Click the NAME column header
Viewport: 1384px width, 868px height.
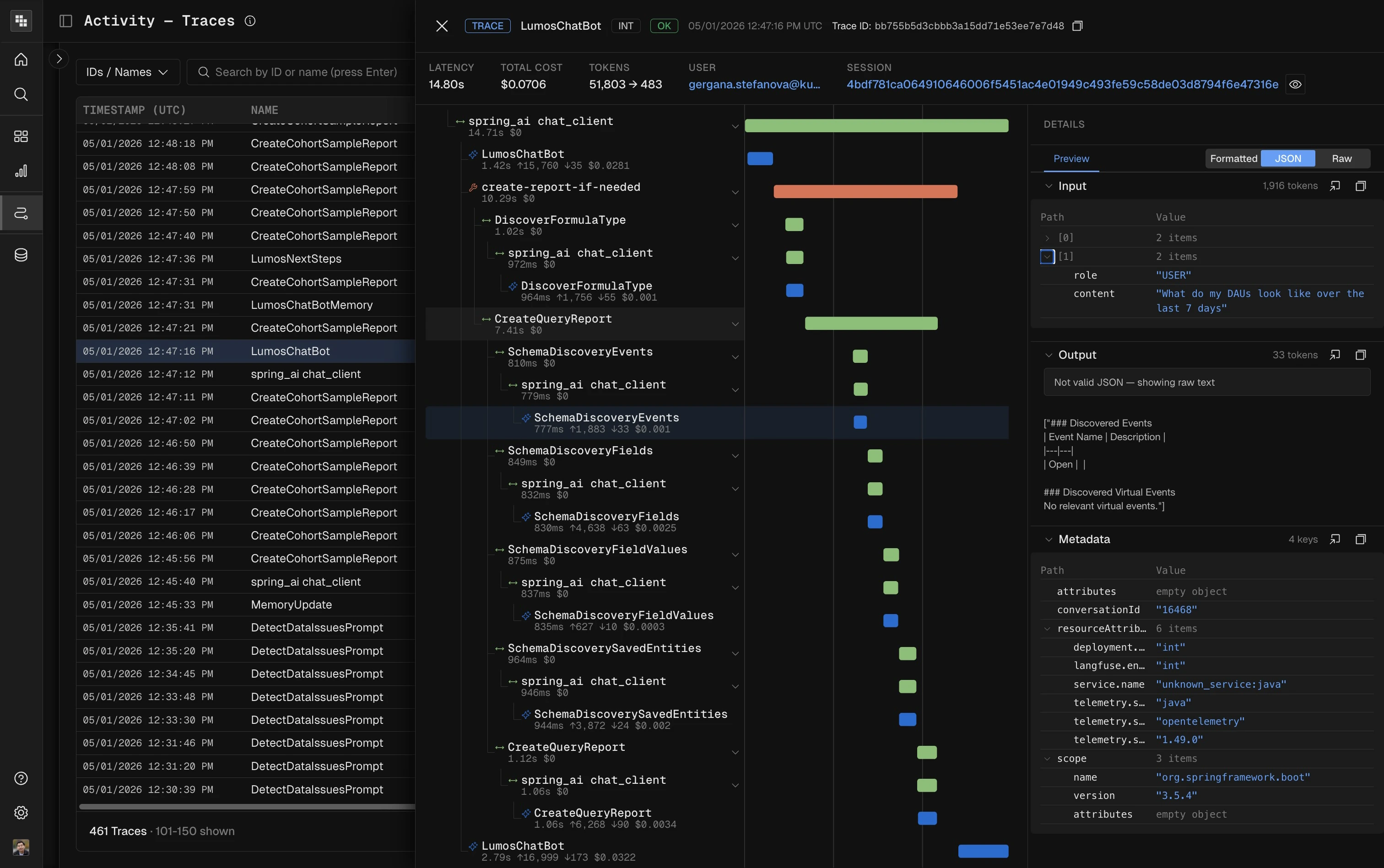(x=264, y=110)
